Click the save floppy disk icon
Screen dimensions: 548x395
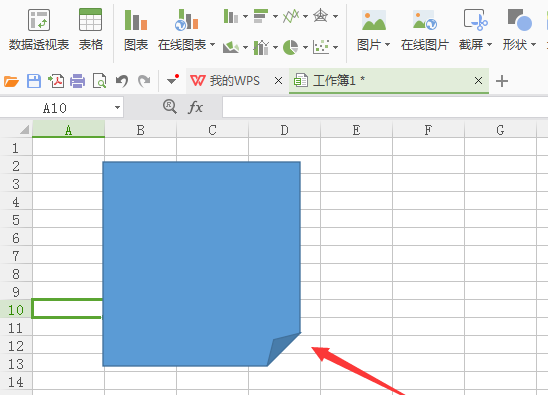click(x=34, y=81)
